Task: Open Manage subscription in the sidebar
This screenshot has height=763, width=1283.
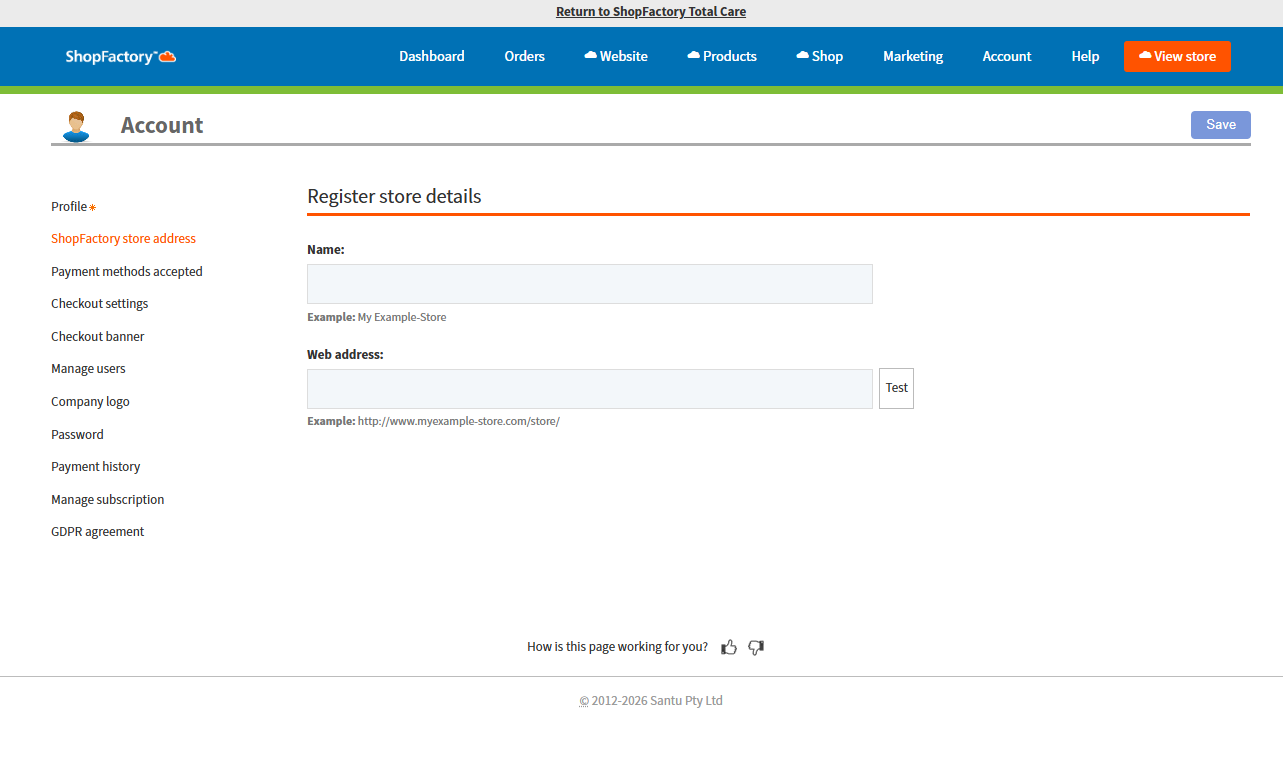Action: 108,500
